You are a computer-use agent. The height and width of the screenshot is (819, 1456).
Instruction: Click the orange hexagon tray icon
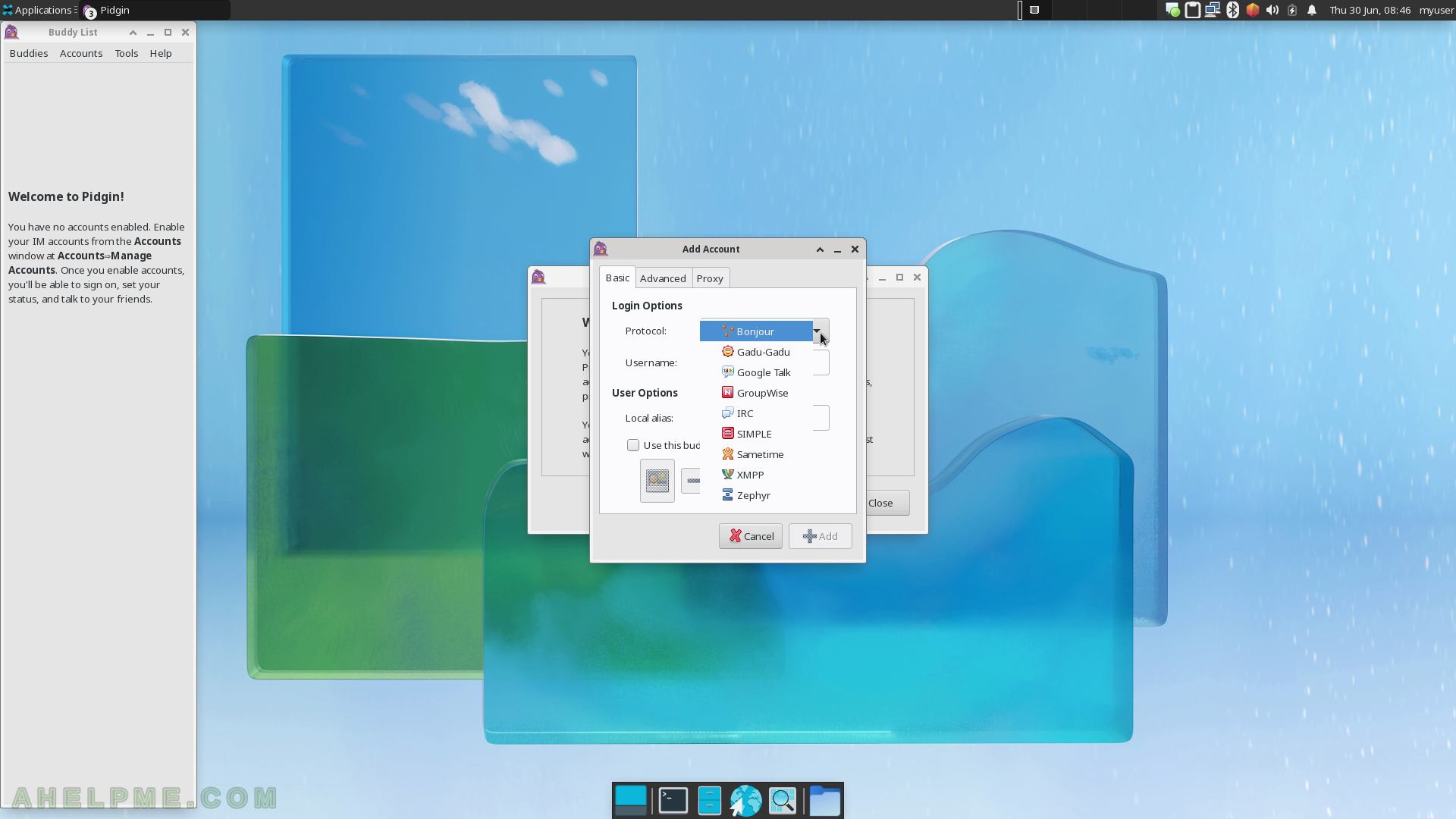click(1252, 10)
